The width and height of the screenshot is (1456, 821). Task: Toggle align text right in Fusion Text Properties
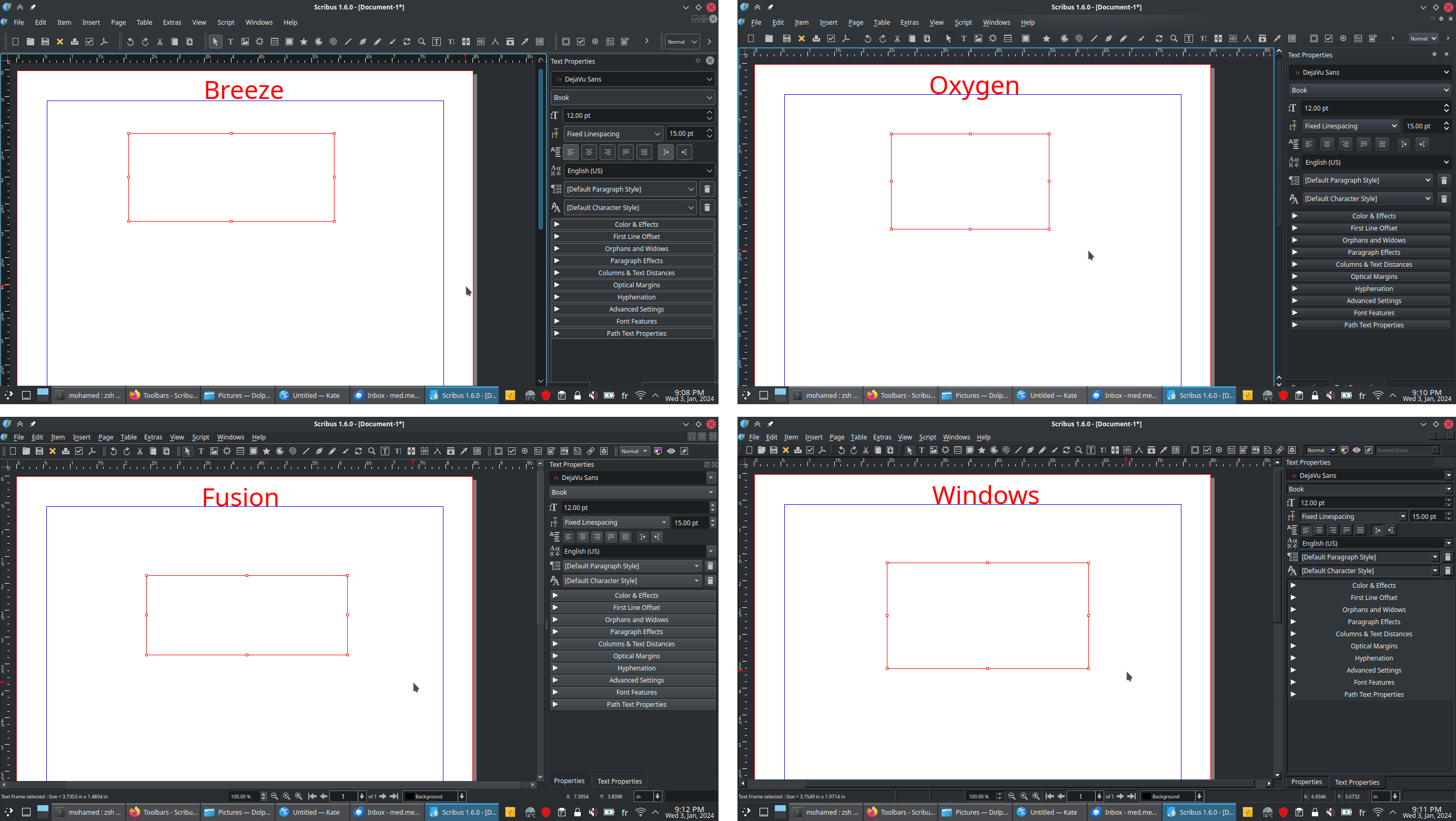597,537
